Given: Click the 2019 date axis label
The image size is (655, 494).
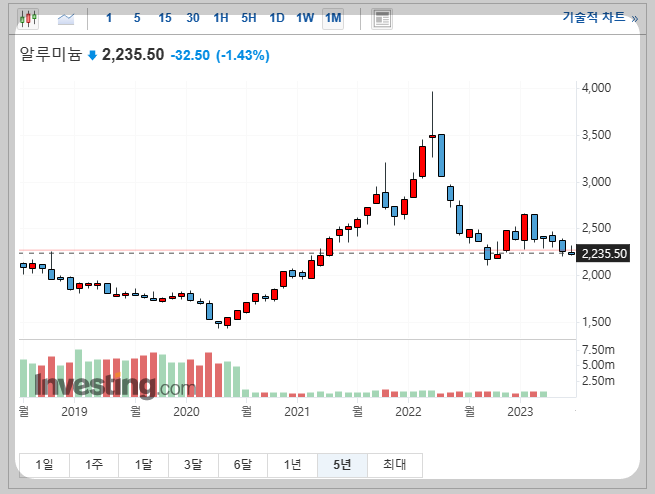Looking at the screenshot, I should coord(74,412).
